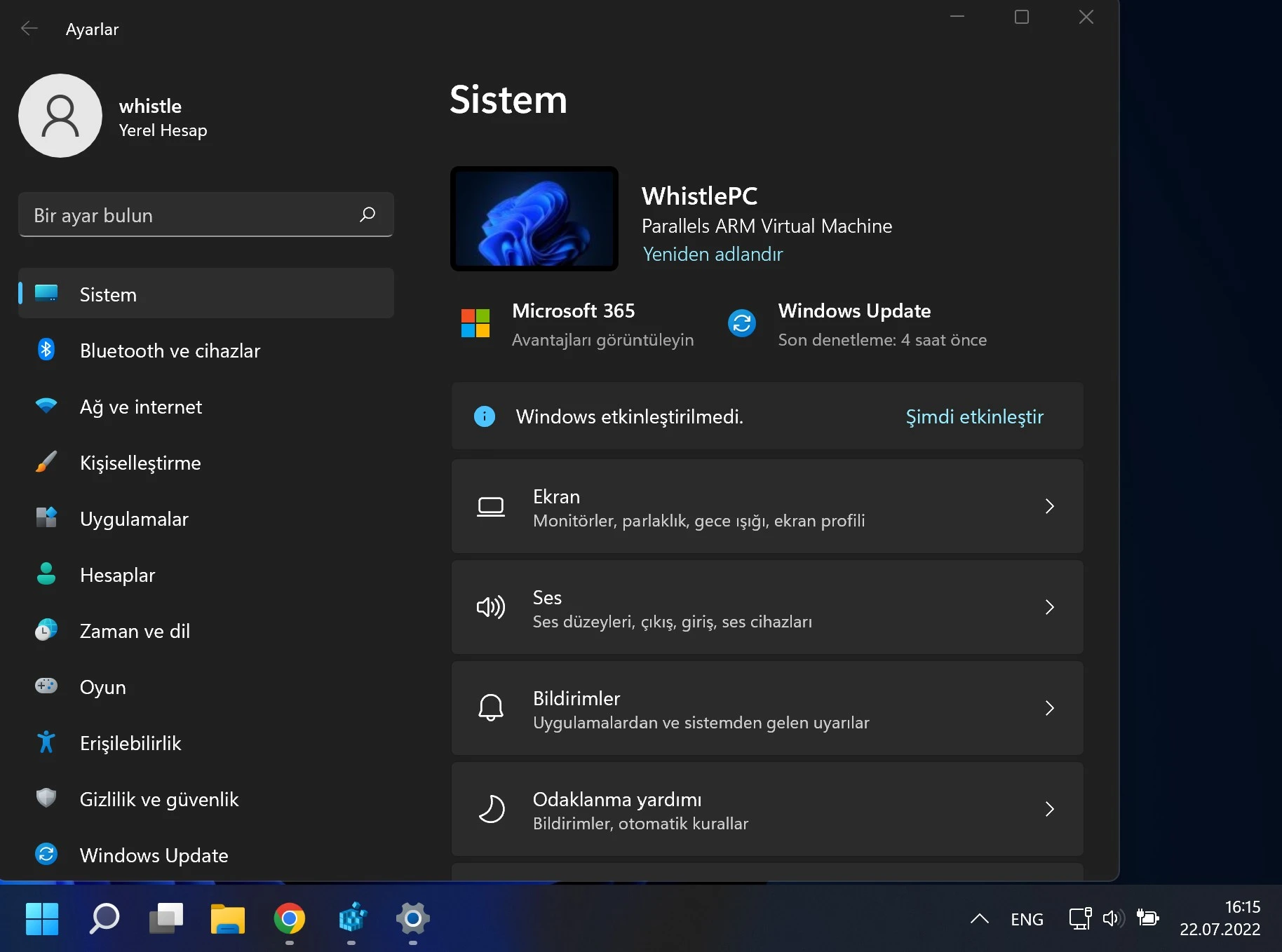Viewport: 1282px width, 952px height.
Task: Expand the Ses row chevron
Action: (x=1050, y=607)
